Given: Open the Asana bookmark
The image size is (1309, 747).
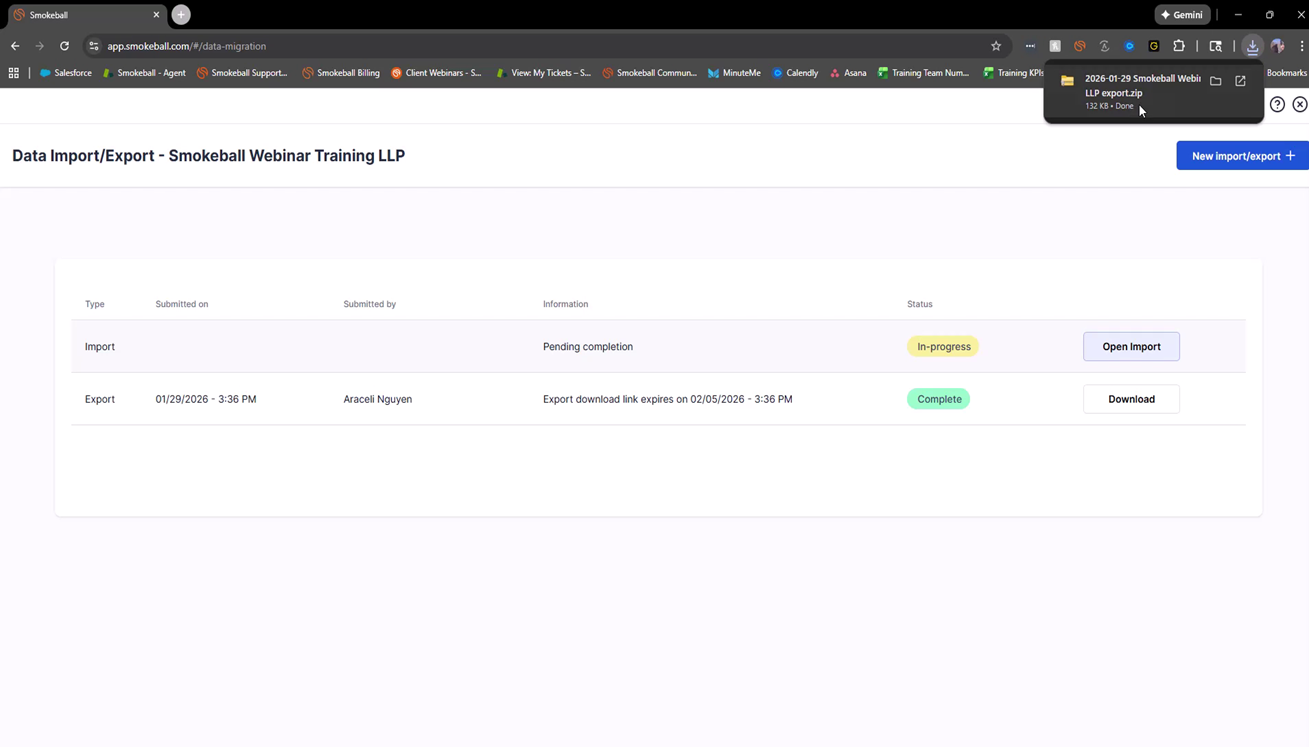Looking at the screenshot, I should 848,73.
